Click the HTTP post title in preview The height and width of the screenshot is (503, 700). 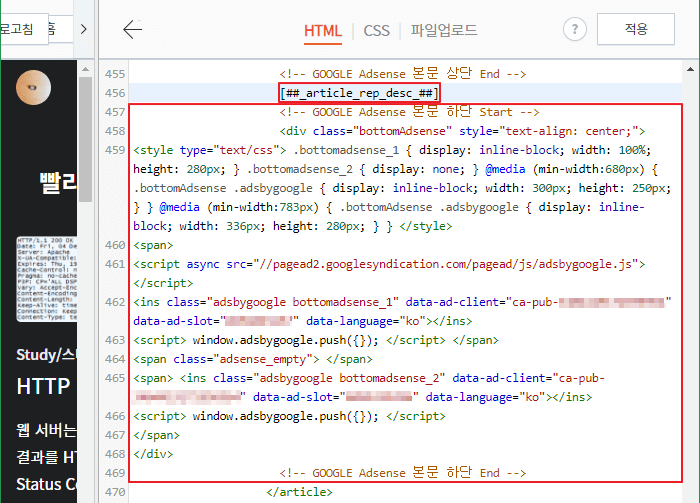click(x=43, y=386)
